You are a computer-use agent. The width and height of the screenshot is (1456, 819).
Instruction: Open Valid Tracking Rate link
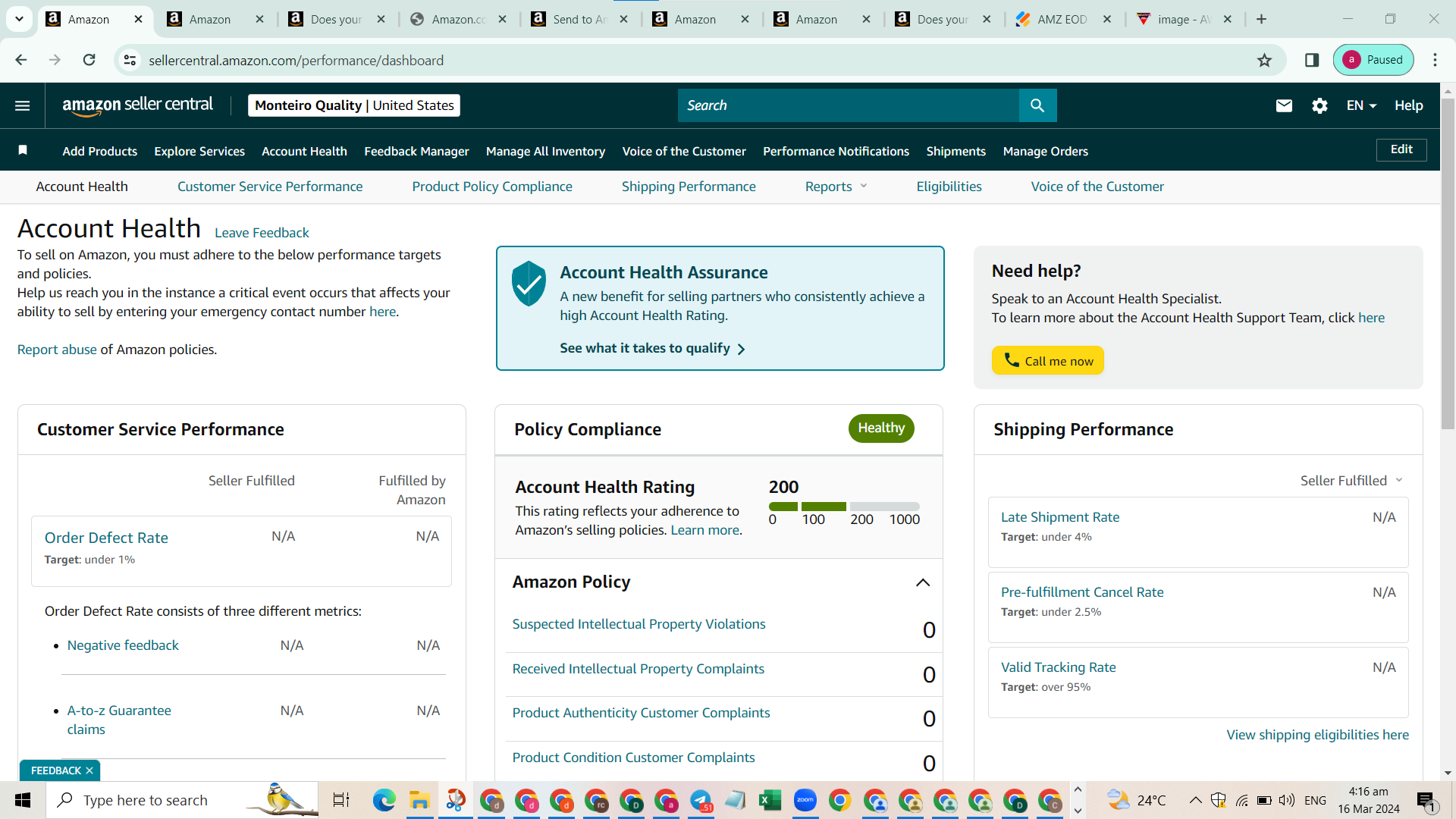coord(1059,667)
